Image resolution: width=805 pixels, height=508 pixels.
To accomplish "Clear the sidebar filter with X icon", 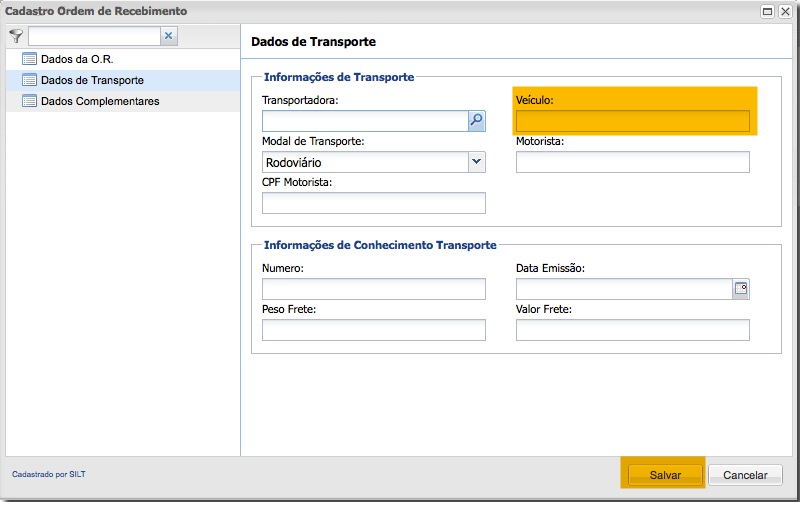I will point(168,36).
